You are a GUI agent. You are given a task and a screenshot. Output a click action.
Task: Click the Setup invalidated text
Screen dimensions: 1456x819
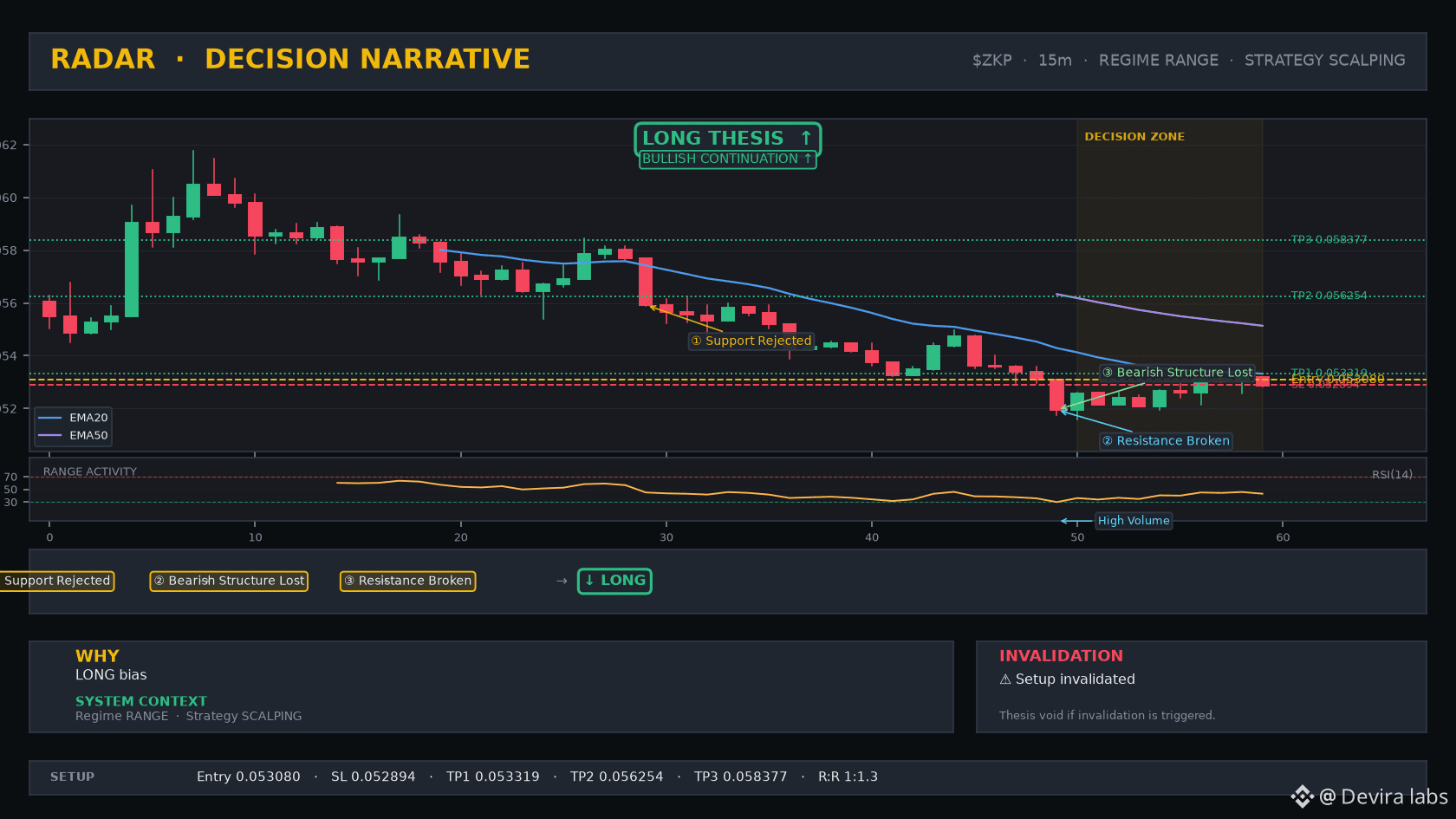(x=1076, y=679)
